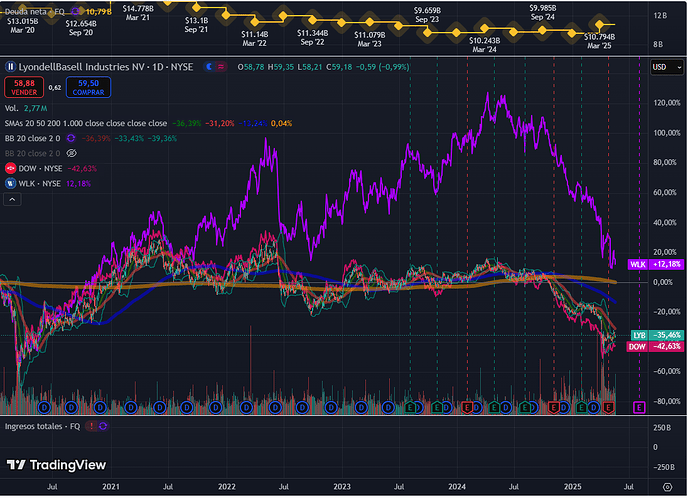Click the blue WLK company logo

11,184
